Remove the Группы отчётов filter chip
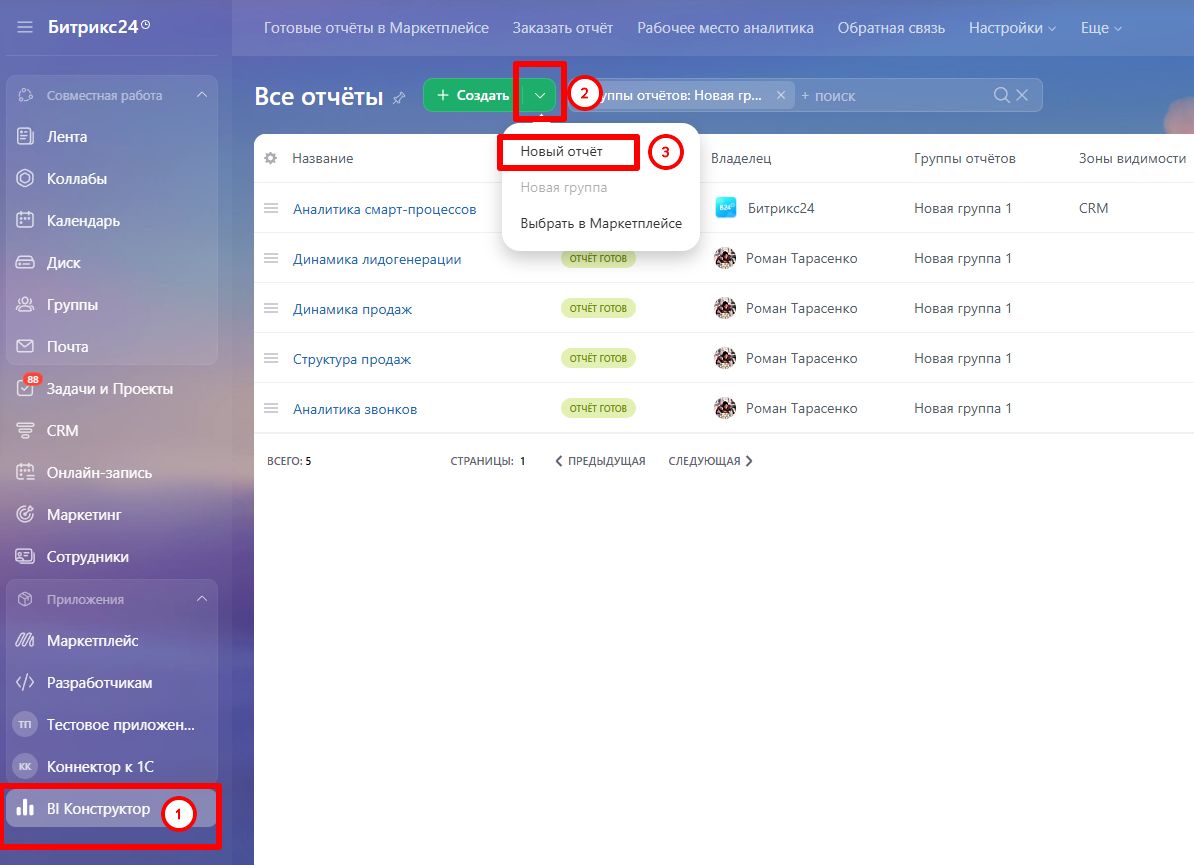Viewport: 1194px width, 865px height. click(781, 95)
